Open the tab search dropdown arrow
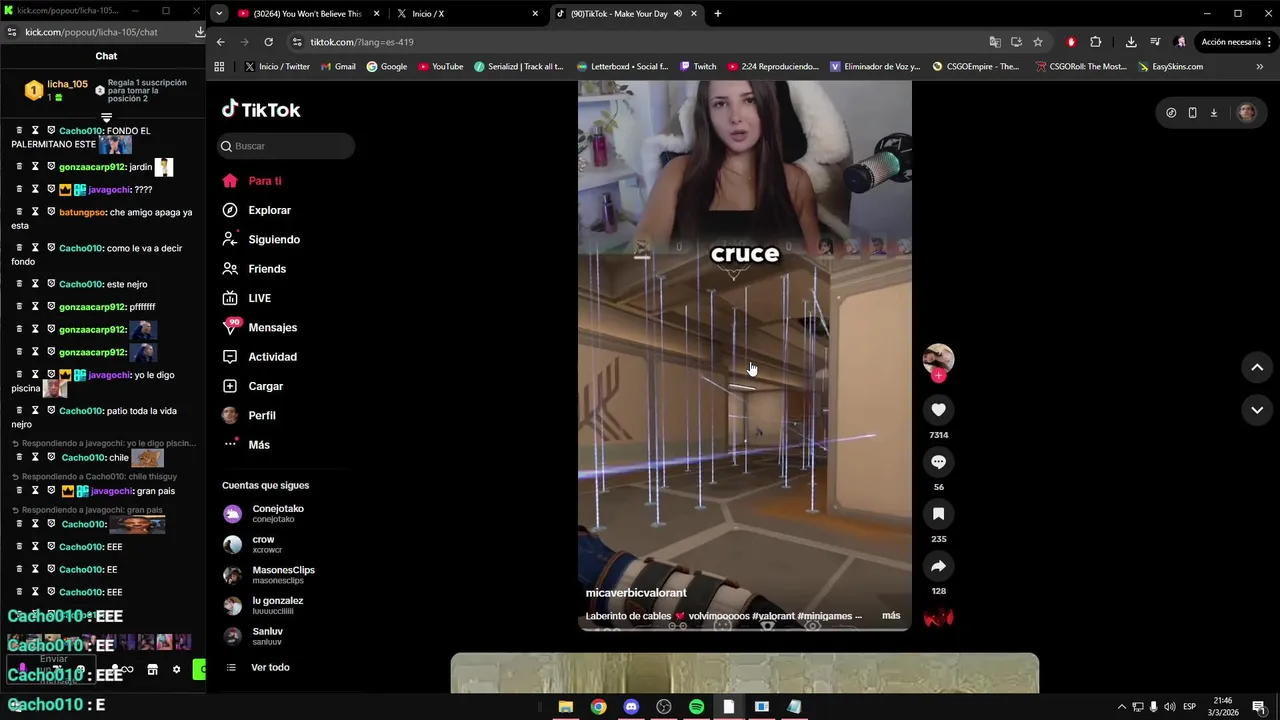The width and height of the screenshot is (1280, 720). [219, 14]
